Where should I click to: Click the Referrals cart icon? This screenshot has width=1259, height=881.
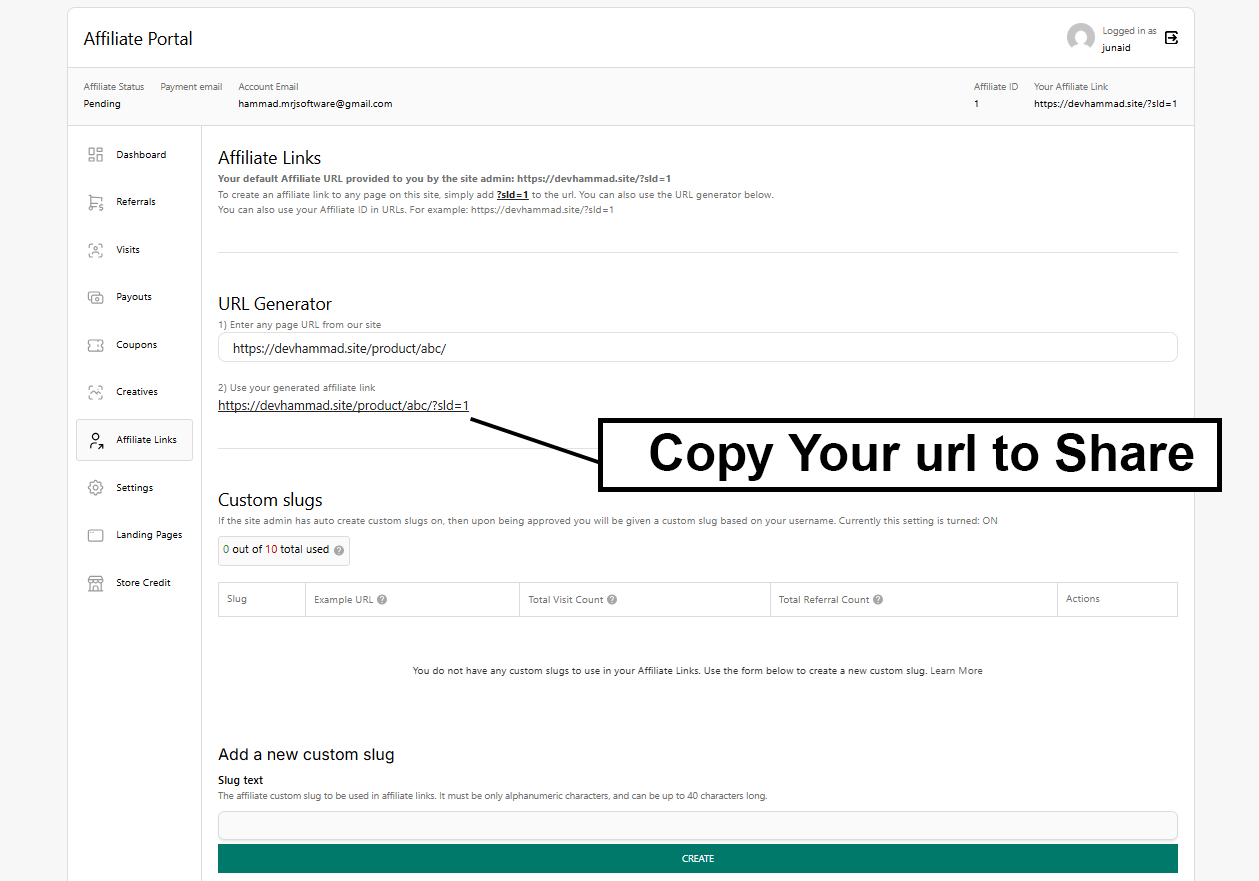(x=96, y=202)
